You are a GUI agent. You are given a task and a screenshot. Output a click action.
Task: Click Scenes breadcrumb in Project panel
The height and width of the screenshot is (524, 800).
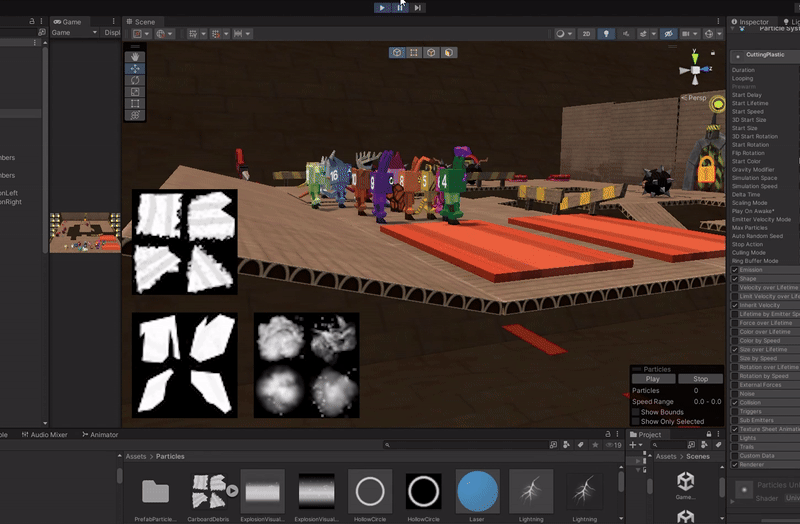click(697, 457)
